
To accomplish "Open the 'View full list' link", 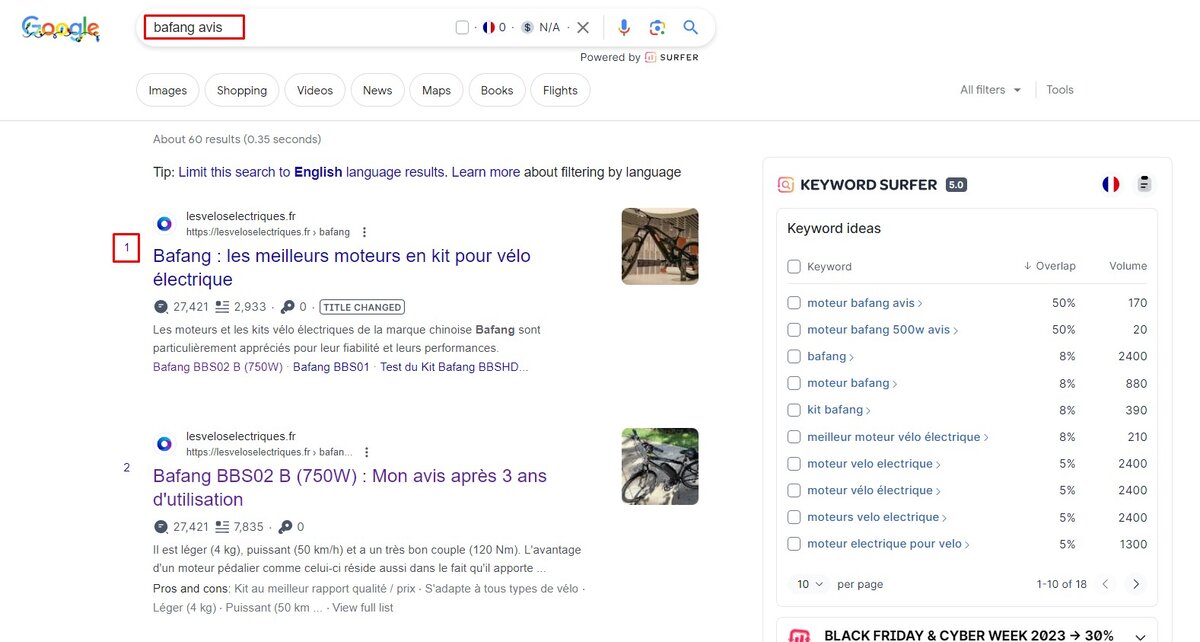I will 363,607.
